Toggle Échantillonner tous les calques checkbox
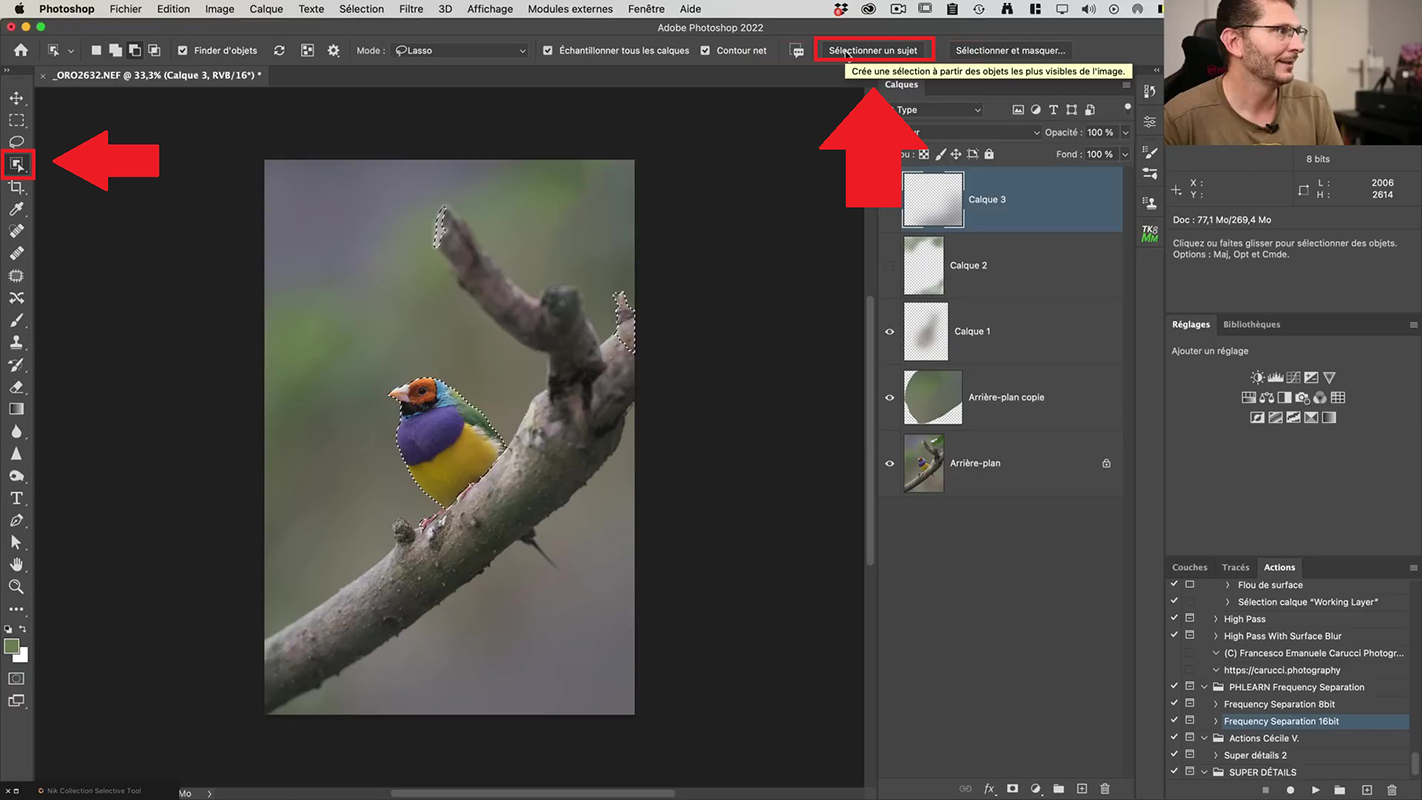This screenshot has width=1422, height=800. coord(548,50)
